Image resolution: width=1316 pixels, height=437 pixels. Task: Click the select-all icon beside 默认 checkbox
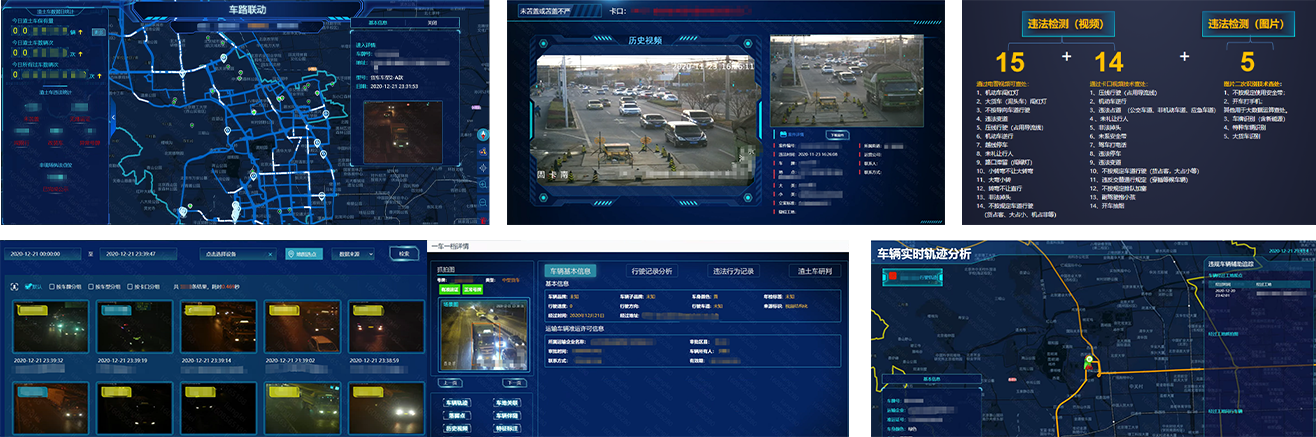(14, 286)
